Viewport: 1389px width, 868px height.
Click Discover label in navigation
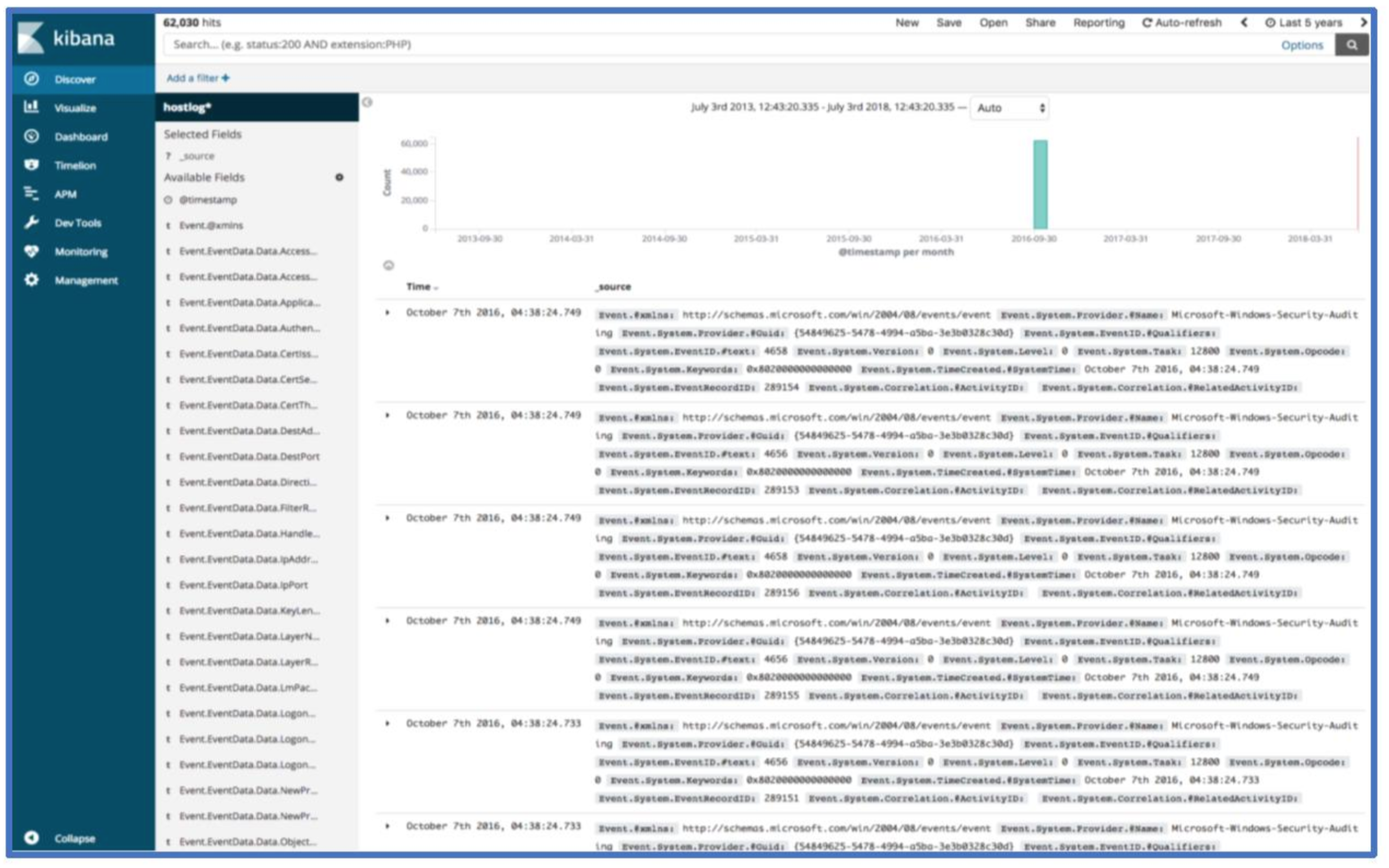click(x=75, y=79)
